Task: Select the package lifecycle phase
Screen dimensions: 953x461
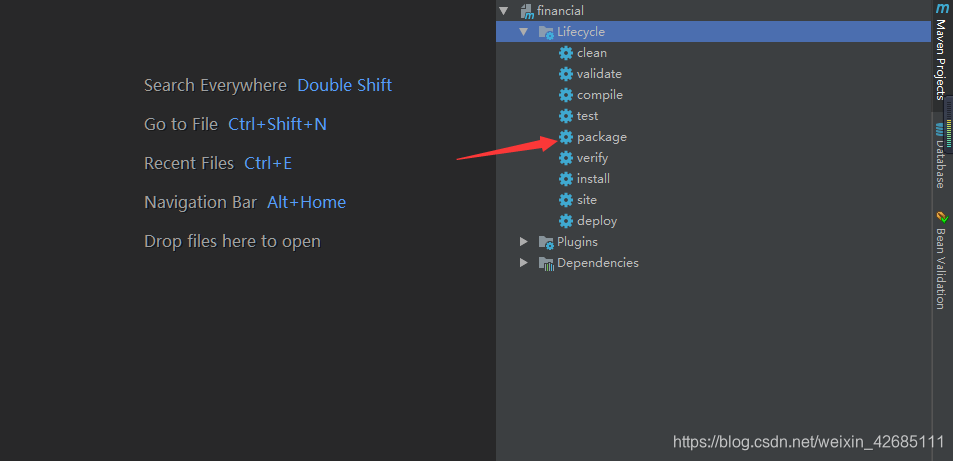Action: (x=602, y=137)
